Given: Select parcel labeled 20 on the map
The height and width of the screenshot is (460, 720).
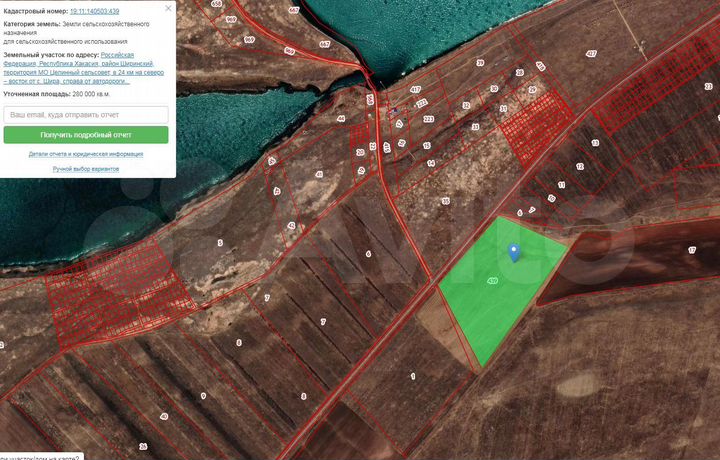Looking at the screenshot, I should tap(360, 152).
